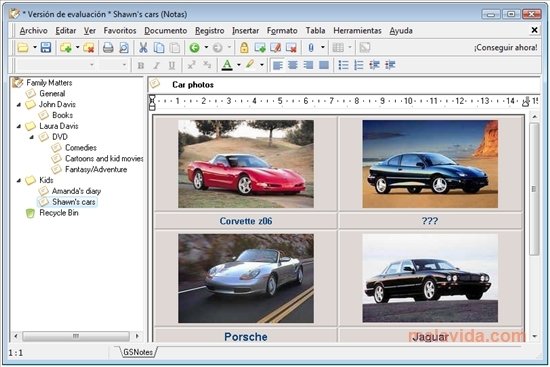Select Amanda's diary note

pyautogui.click(x=76, y=191)
